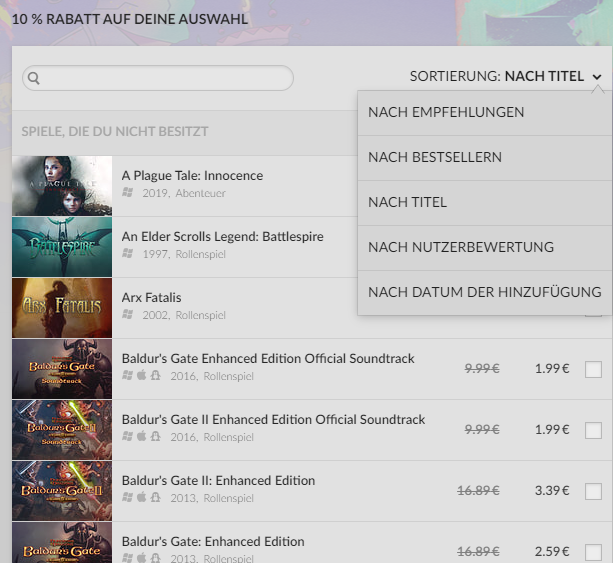The width and height of the screenshot is (613, 563).
Task: Click Apple icon under Baldur's Gate II Soundtrack
Action: coord(142,436)
